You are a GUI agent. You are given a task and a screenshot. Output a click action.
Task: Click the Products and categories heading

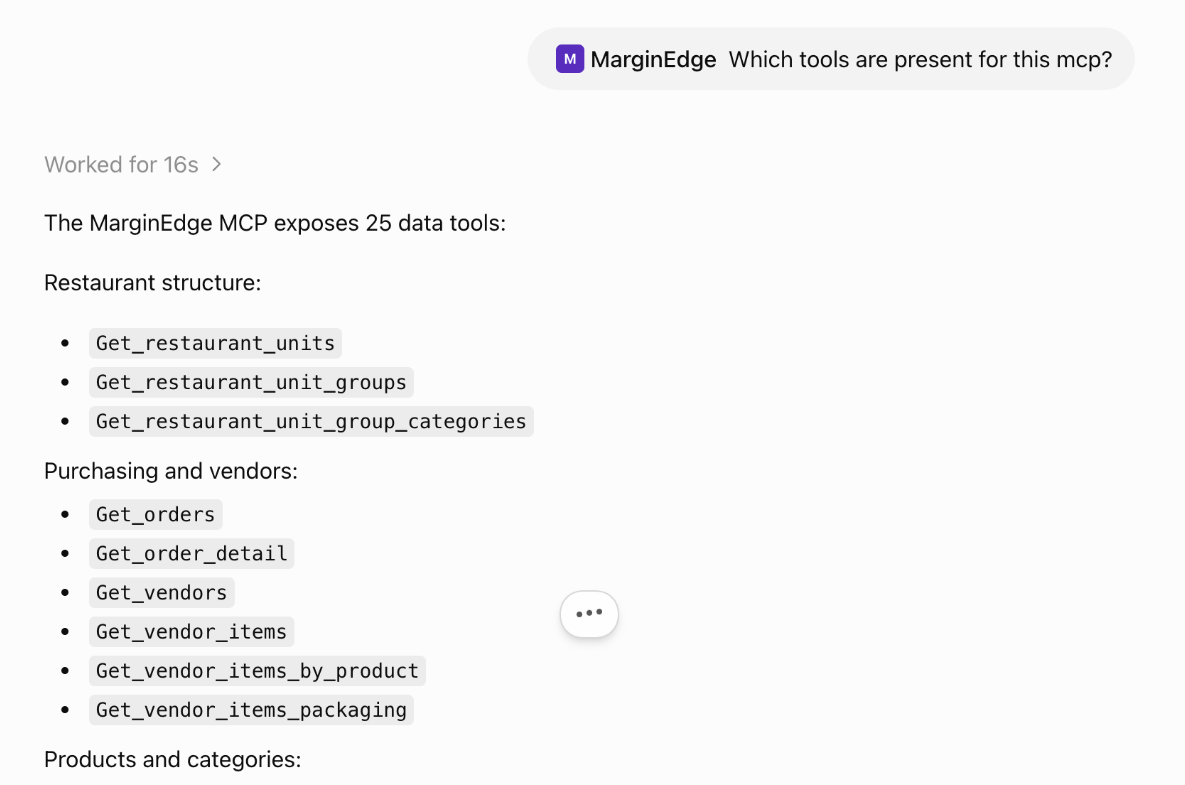coord(172,759)
